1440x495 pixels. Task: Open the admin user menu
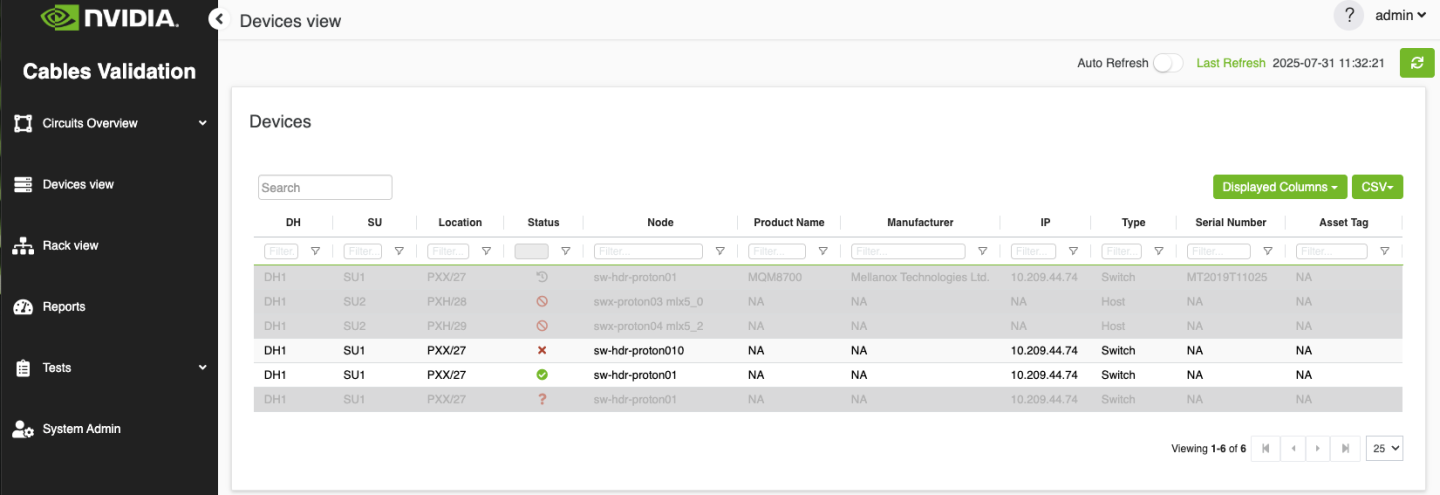pyautogui.click(x=1400, y=15)
